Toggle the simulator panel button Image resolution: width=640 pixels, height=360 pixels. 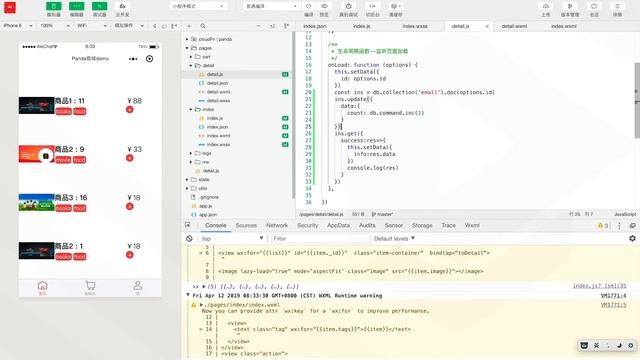tap(53, 7)
